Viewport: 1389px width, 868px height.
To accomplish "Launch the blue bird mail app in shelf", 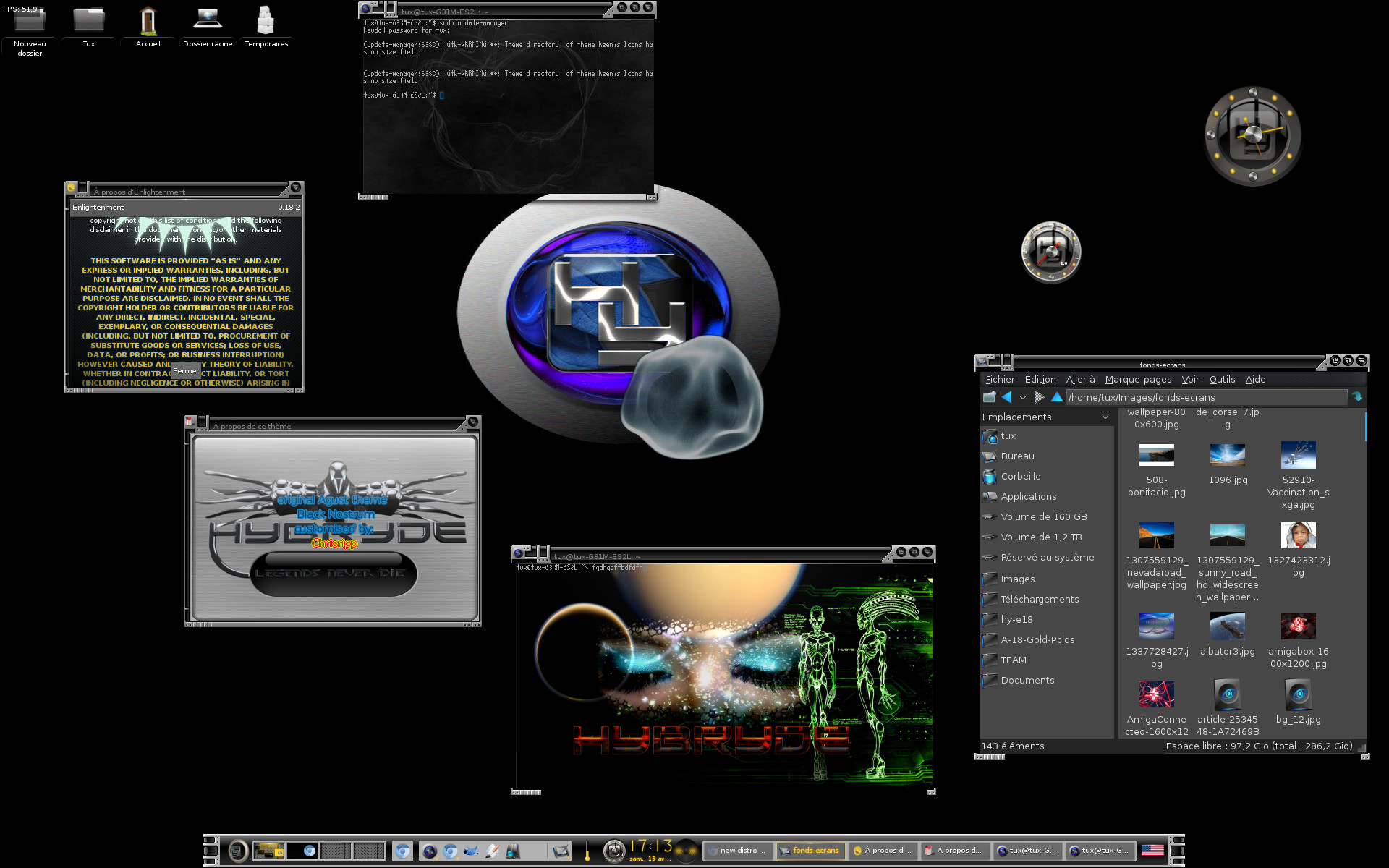I will pos(472,851).
